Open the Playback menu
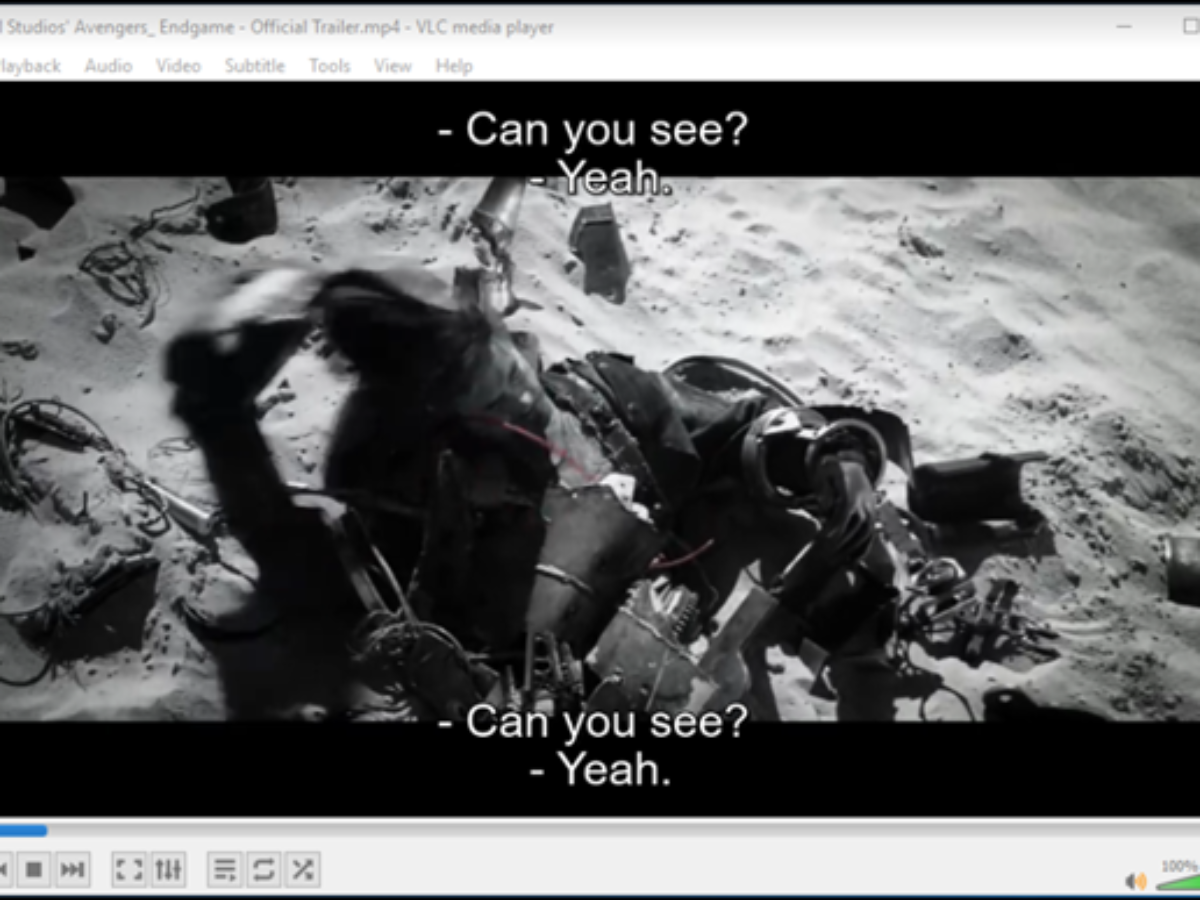The image size is (1200, 900). pos(28,66)
